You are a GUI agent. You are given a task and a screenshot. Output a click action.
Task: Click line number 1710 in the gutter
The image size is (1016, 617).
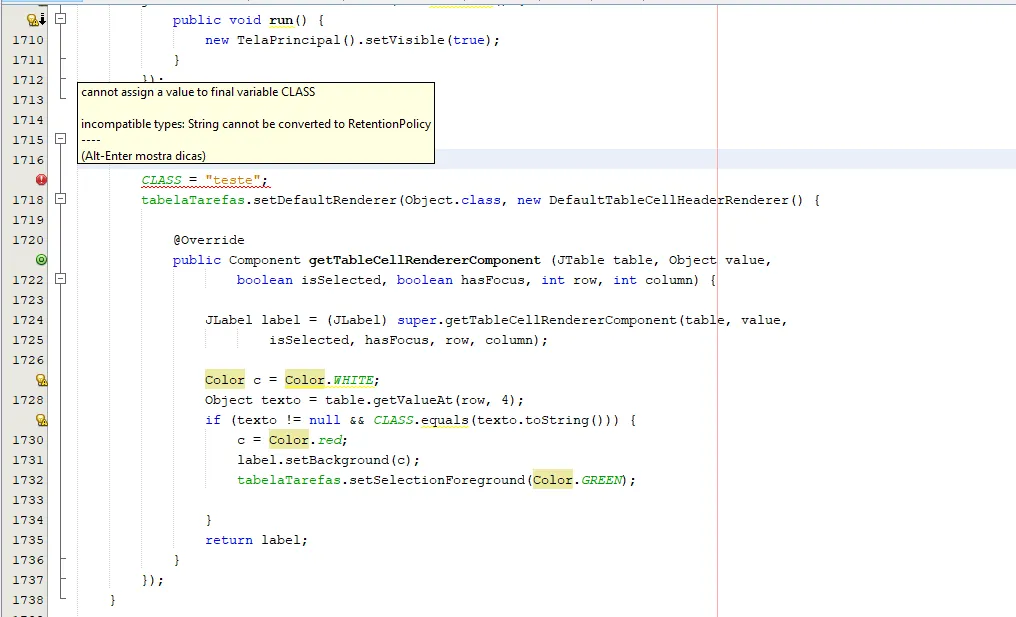29,40
